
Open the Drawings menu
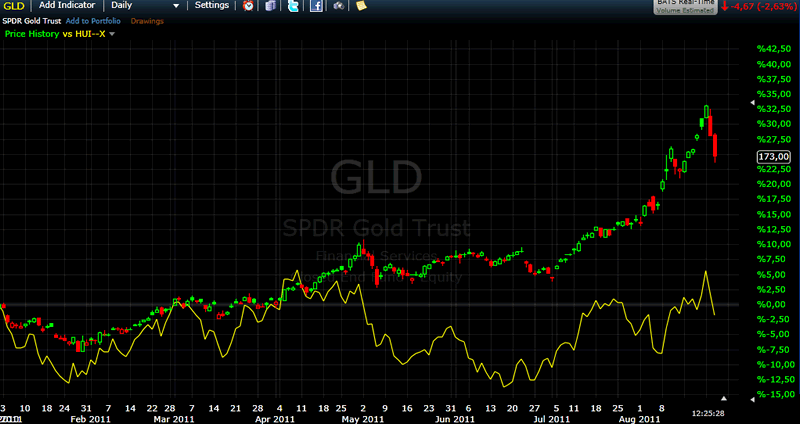click(147, 21)
